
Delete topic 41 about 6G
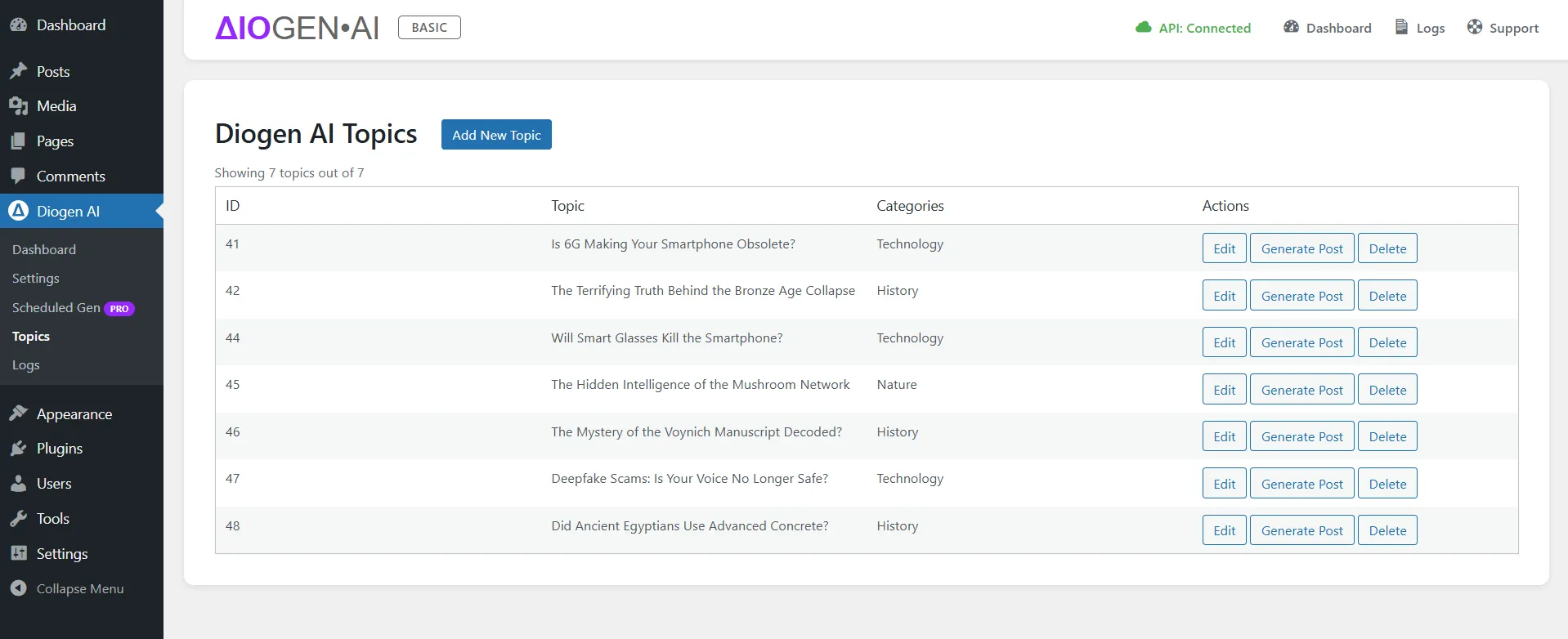tap(1387, 248)
